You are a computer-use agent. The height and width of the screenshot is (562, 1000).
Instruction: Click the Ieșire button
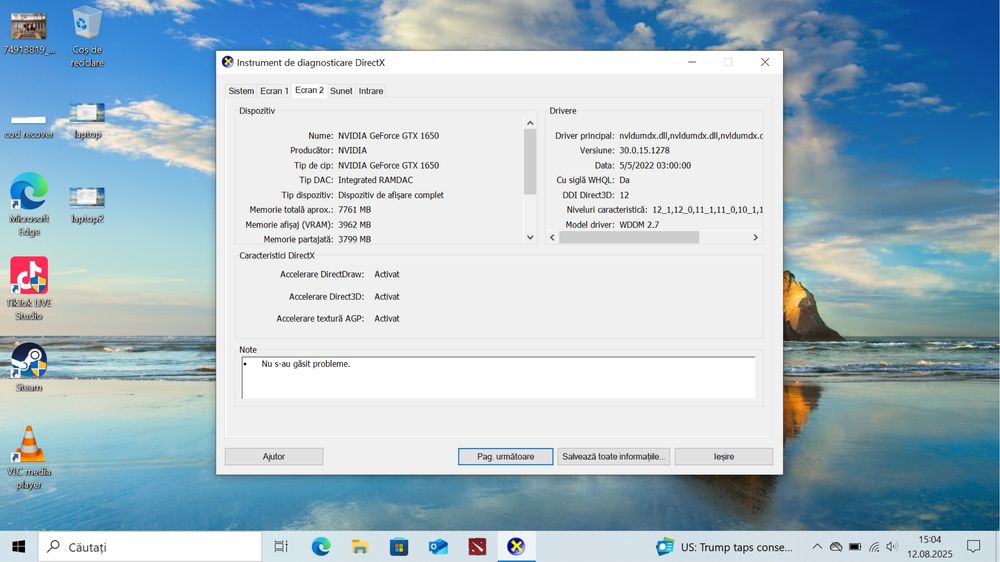(724, 456)
